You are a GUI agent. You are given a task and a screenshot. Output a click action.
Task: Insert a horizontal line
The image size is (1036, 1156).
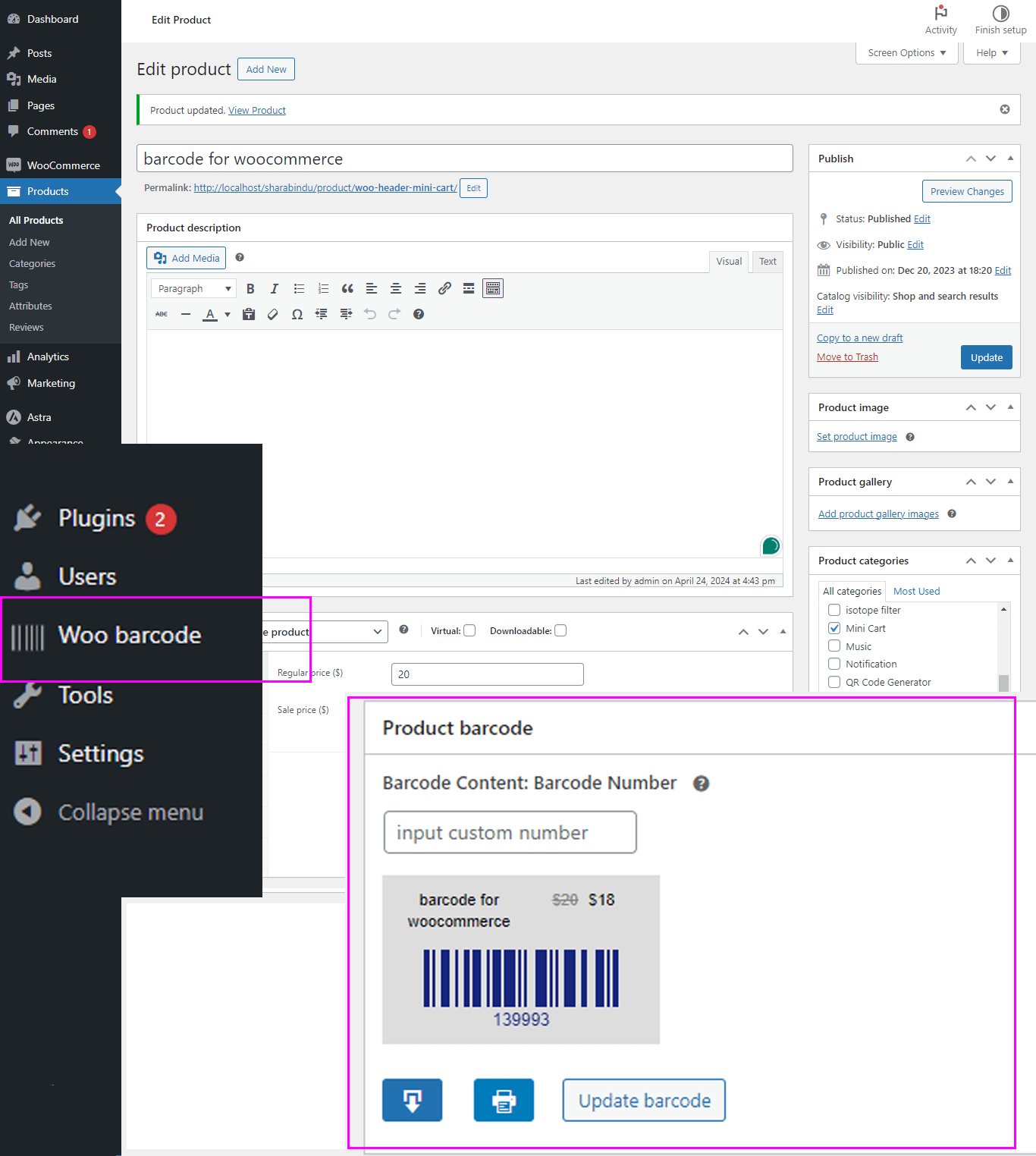[186, 314]
